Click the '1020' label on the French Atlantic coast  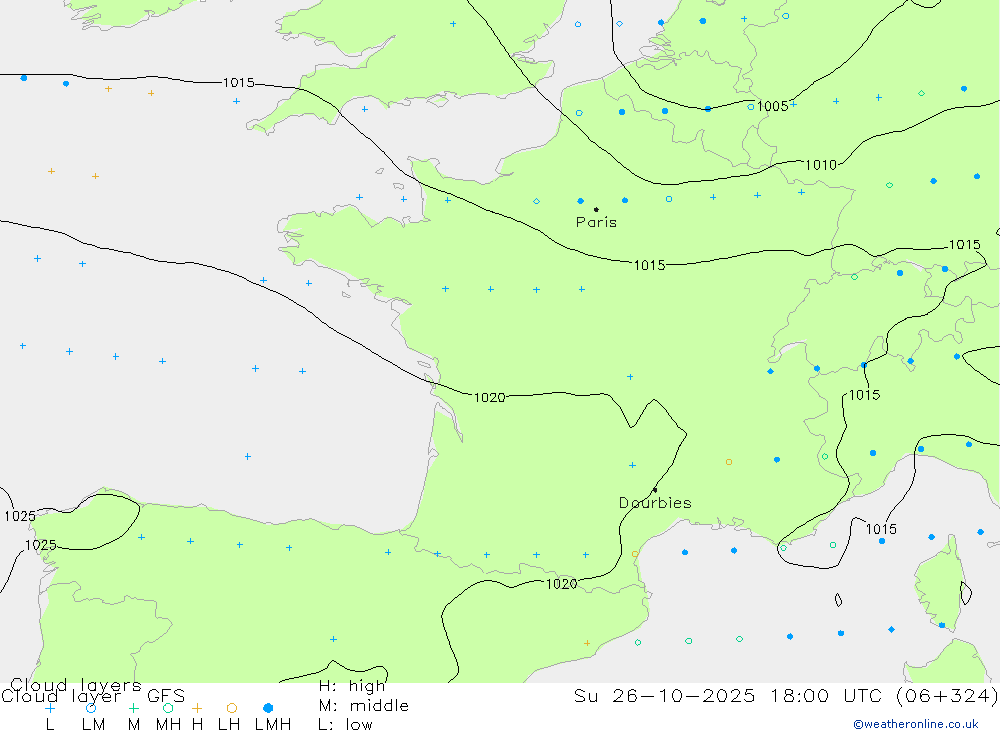point(490,397)
